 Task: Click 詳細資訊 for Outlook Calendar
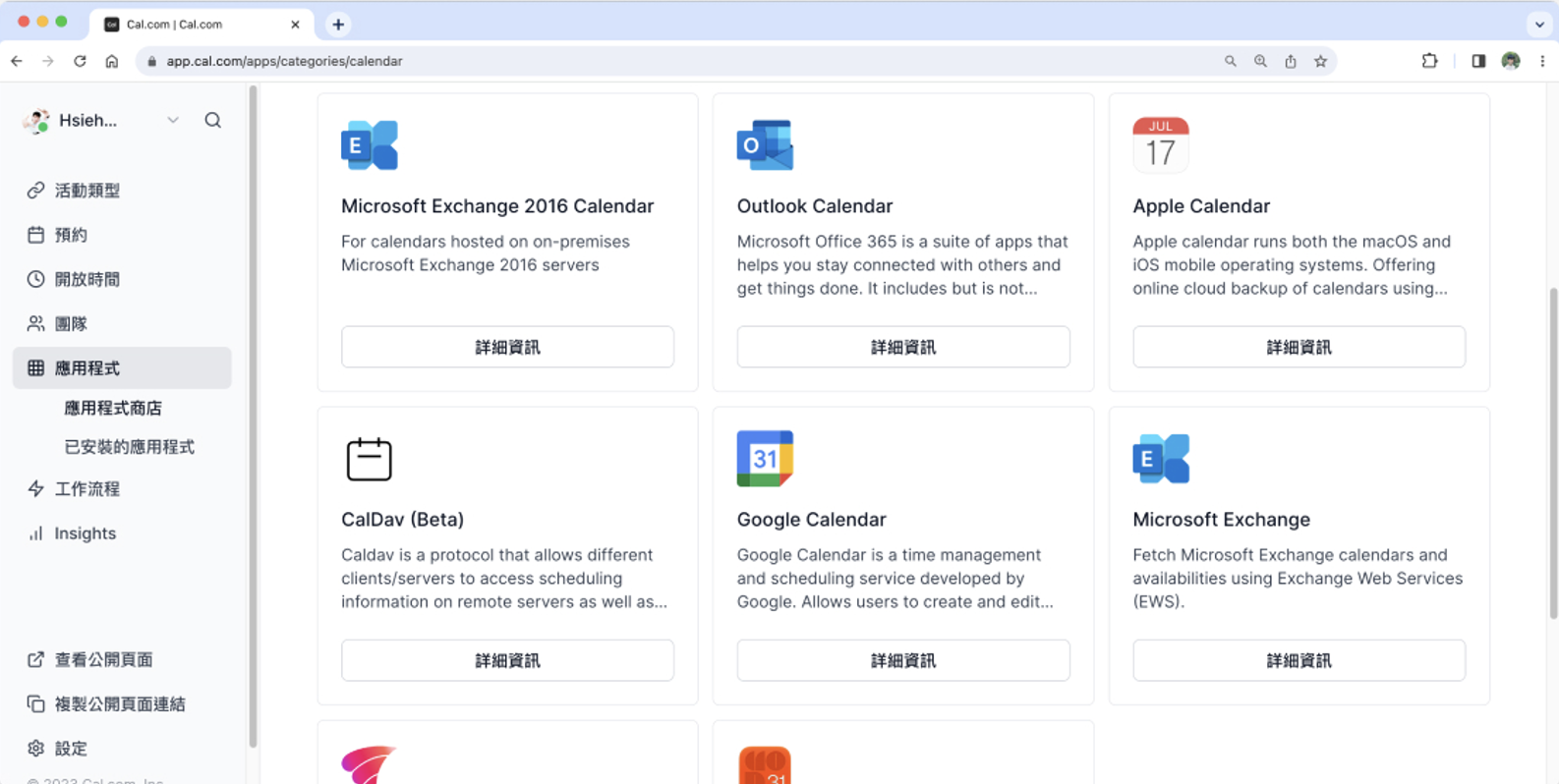pos(903,347)
